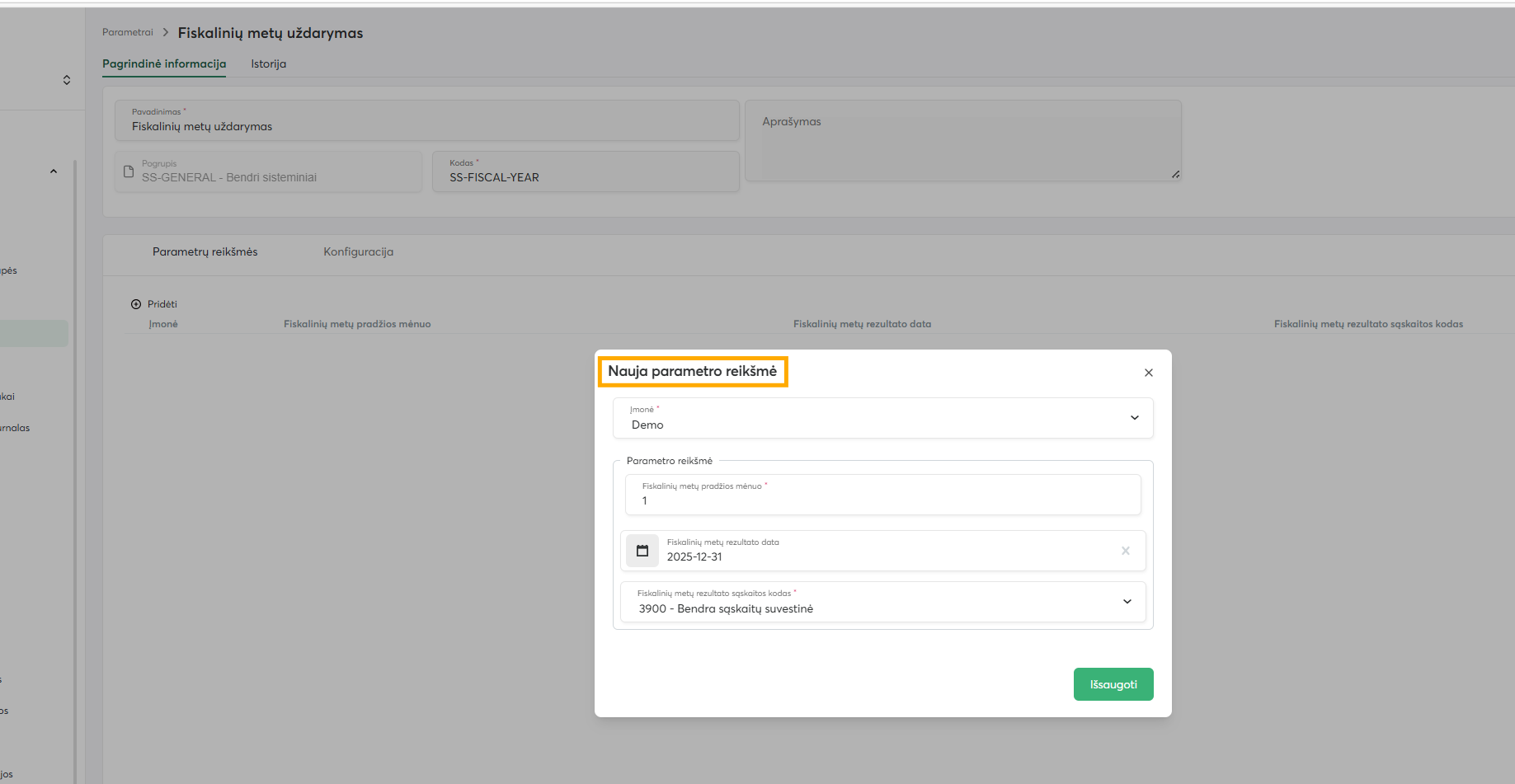Select the Parametrų reikšmės tab

click(x=205, y=251)
